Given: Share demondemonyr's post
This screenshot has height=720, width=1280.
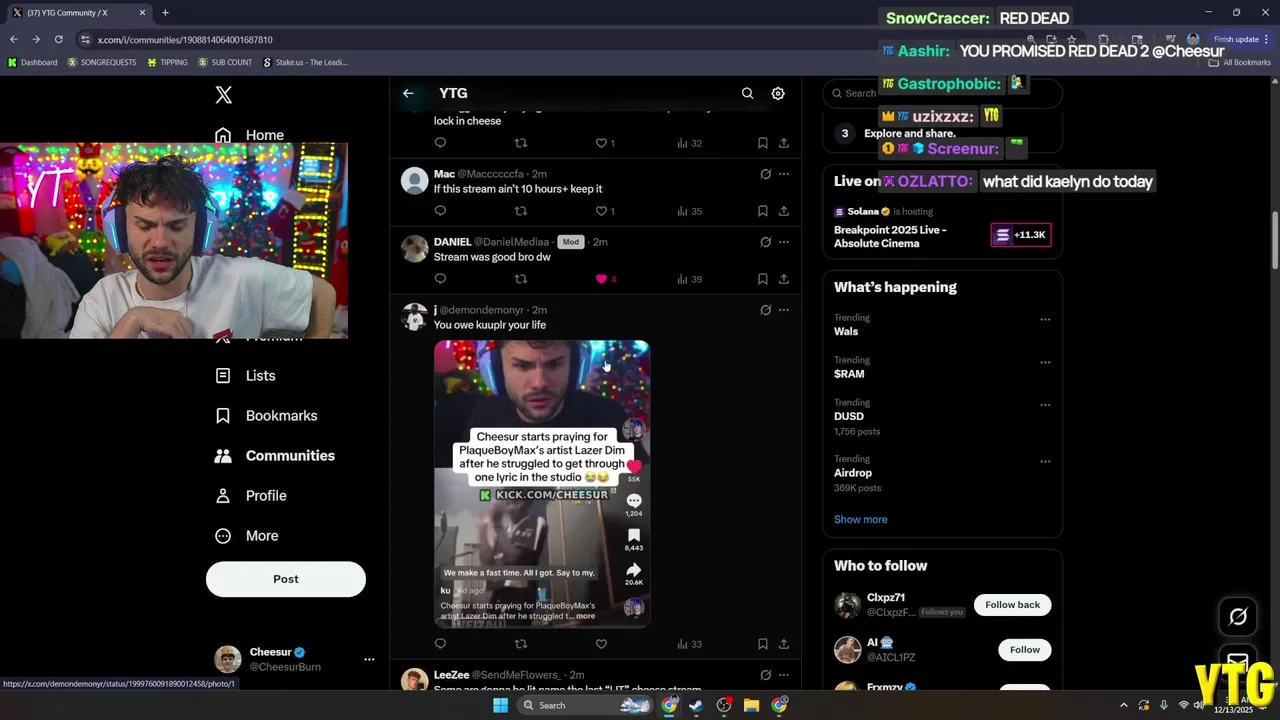Looking at the screenshot, I should pos(783,644).
